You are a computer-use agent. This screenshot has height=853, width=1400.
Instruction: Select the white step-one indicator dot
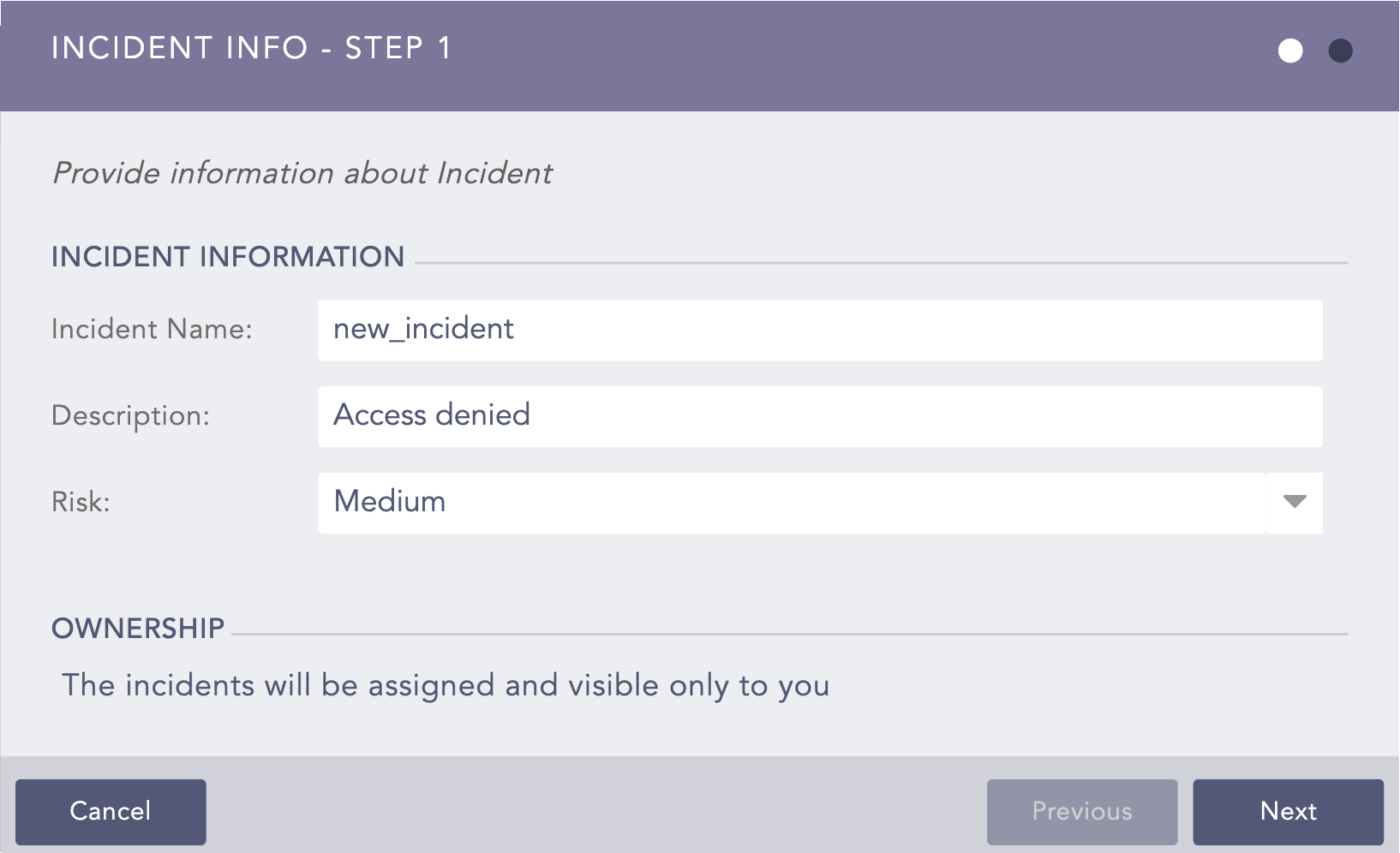[x=1290, y=51]
